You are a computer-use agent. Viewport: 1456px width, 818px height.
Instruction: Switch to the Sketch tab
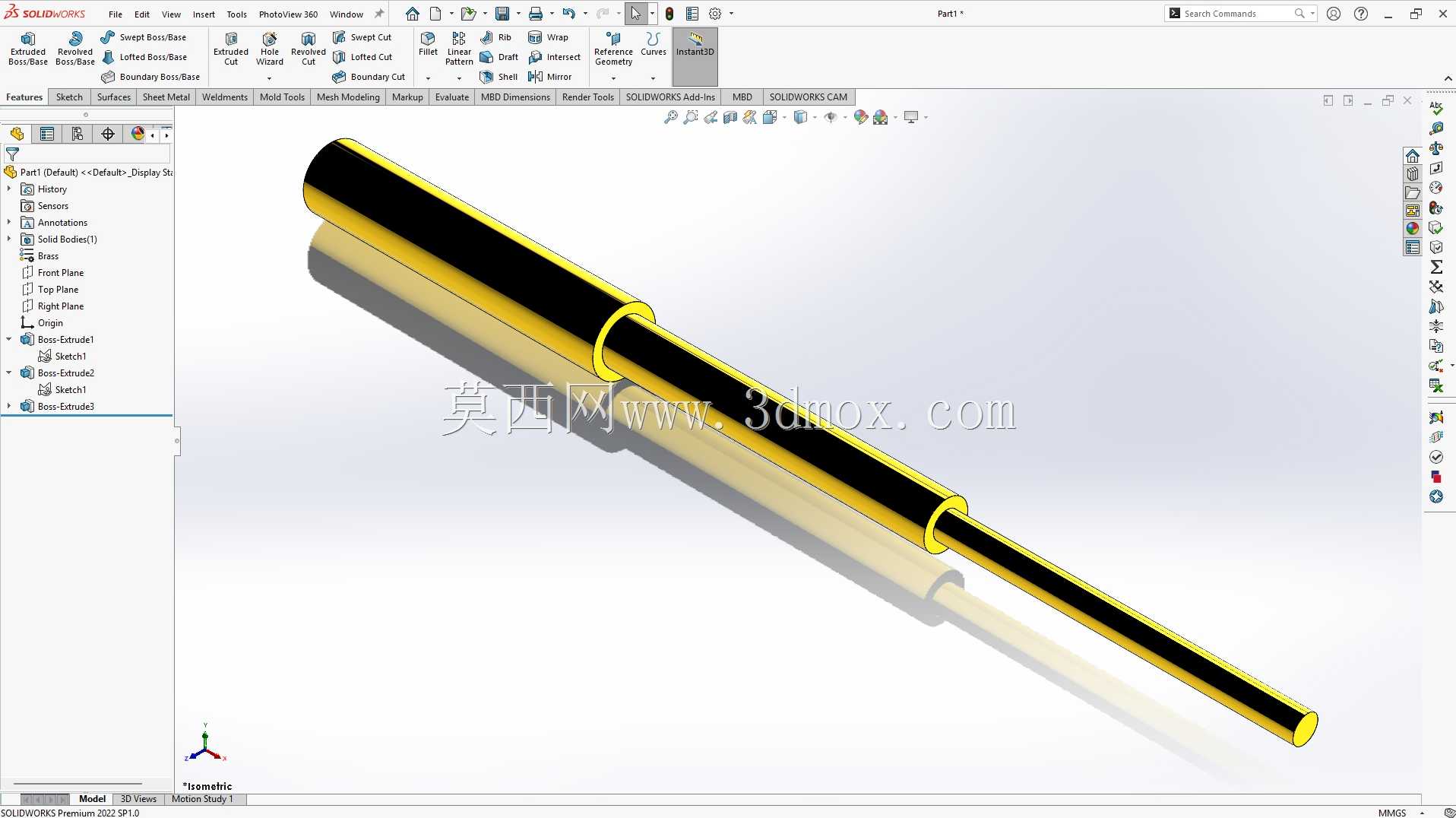69,97
